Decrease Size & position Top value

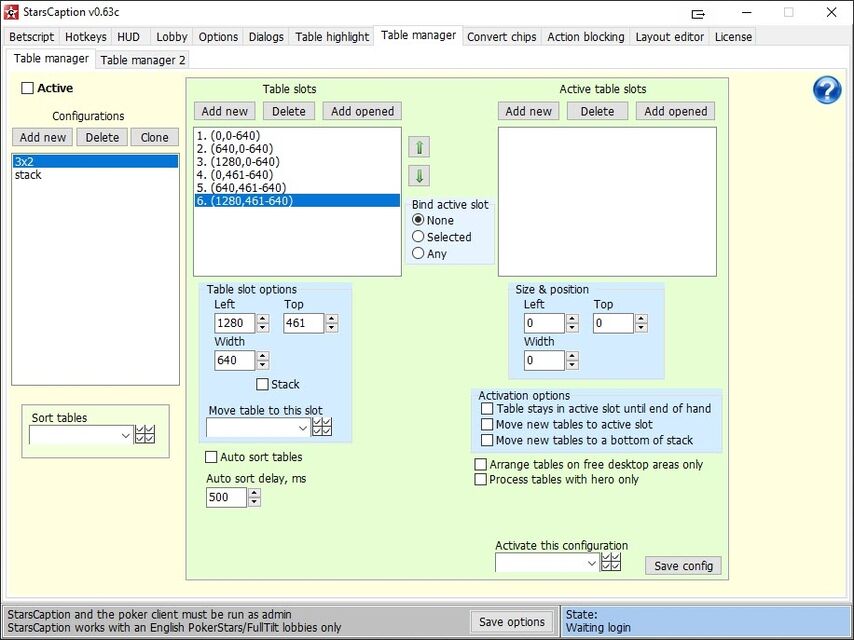coord(642,328)
